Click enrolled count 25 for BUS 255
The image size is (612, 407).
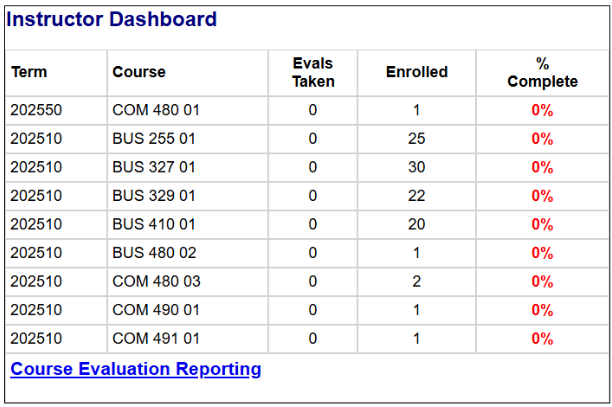click(x=416, y=139)
